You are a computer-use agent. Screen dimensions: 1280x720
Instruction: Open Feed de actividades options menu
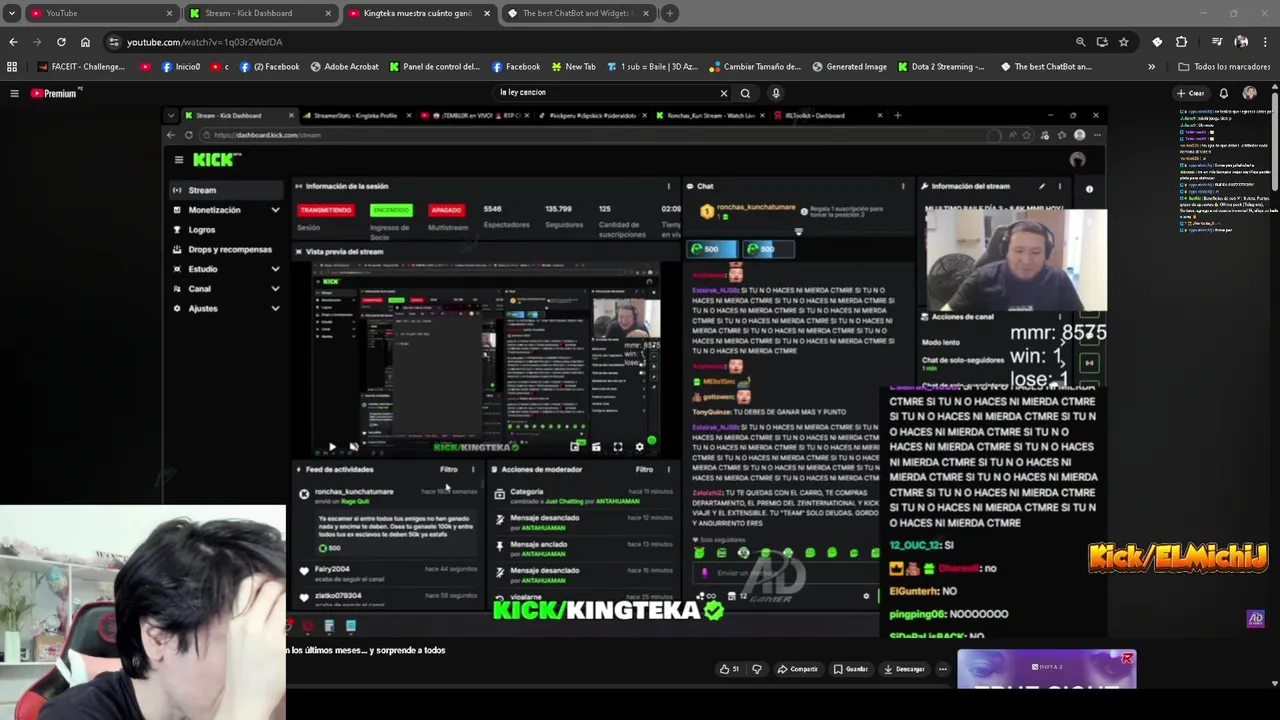click(474, 469)
